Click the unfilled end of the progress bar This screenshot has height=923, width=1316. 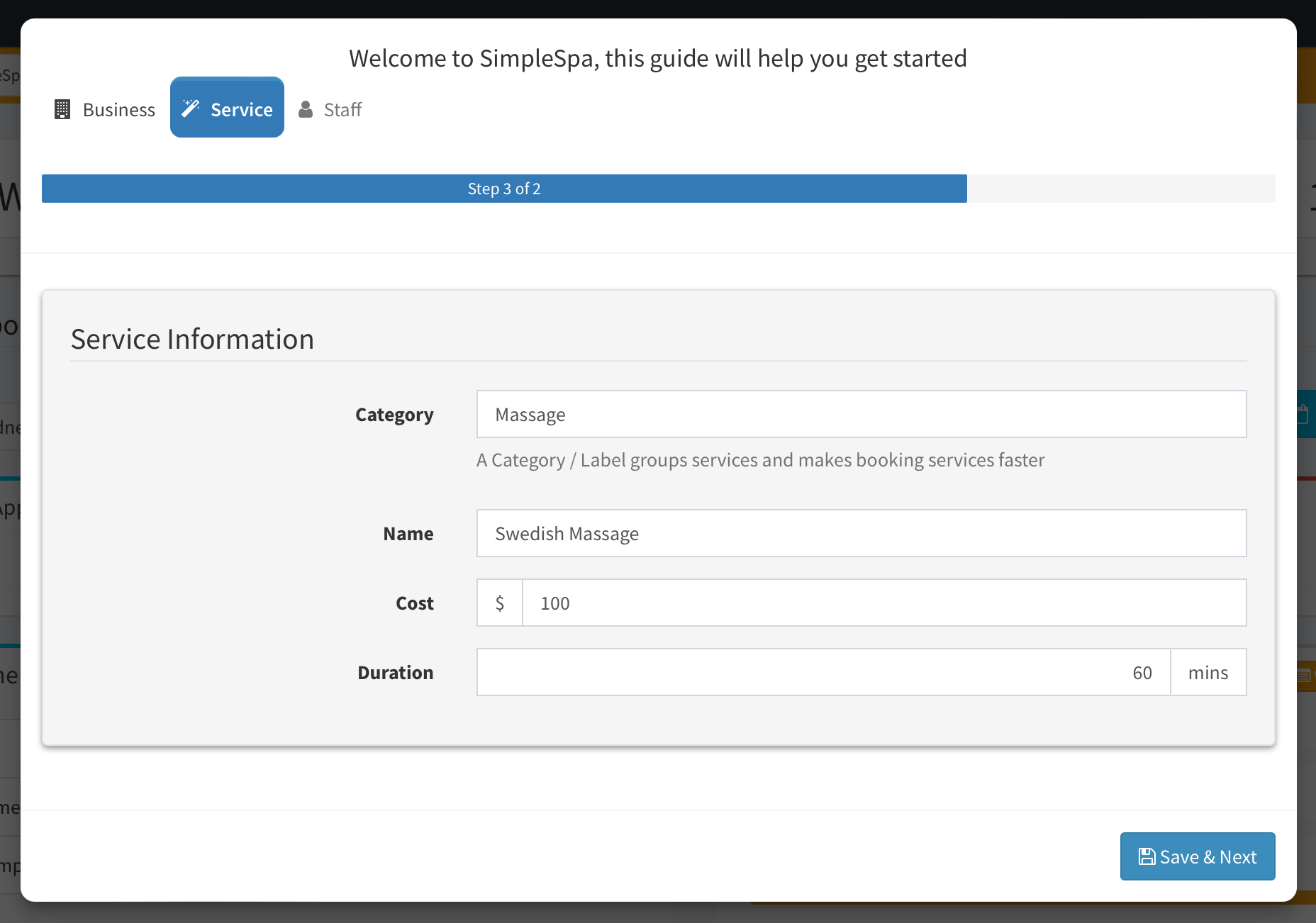[x=1120, y=189]
